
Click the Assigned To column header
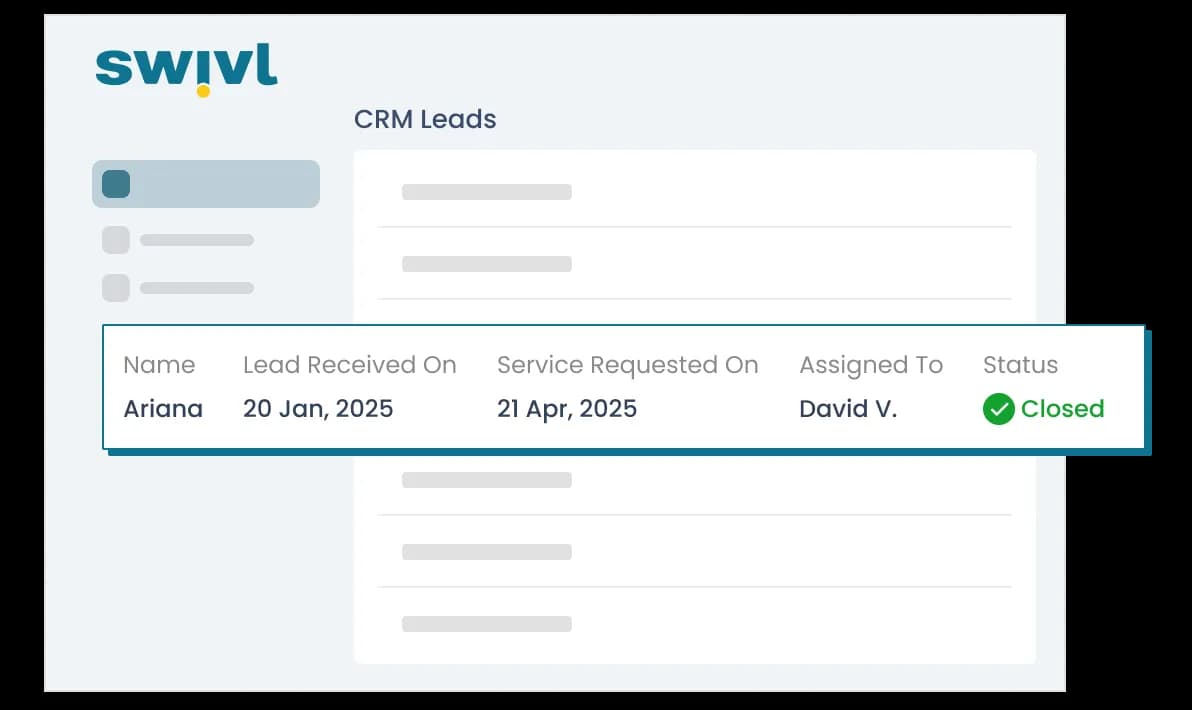click(x=870, y=365)
